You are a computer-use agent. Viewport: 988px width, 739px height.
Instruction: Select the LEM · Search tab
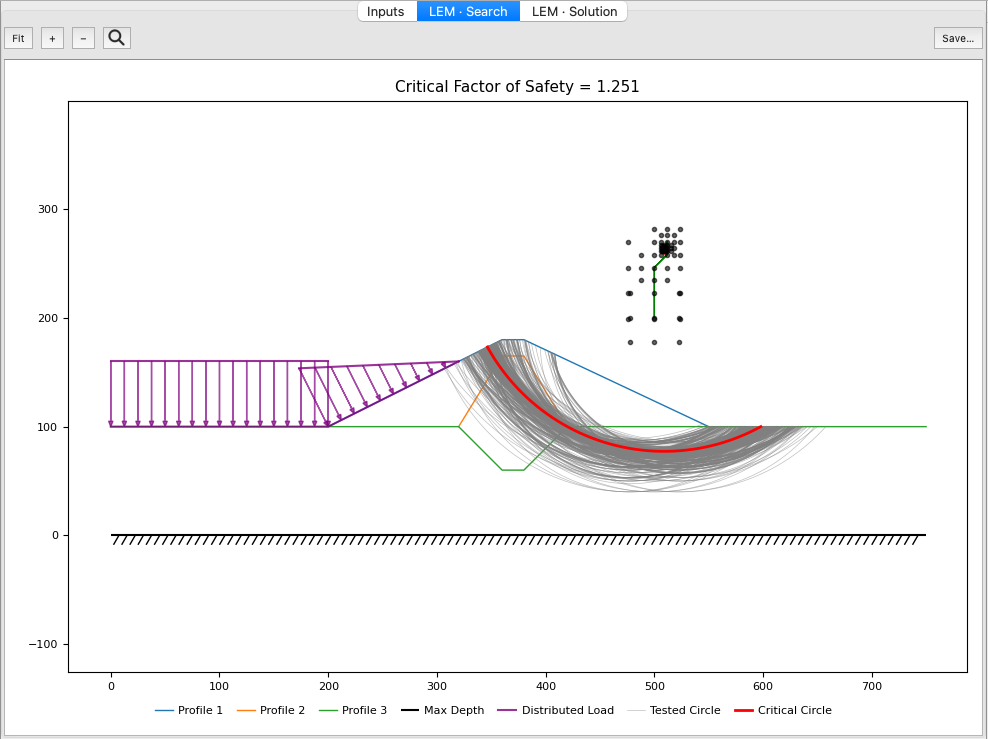(468, 11)
